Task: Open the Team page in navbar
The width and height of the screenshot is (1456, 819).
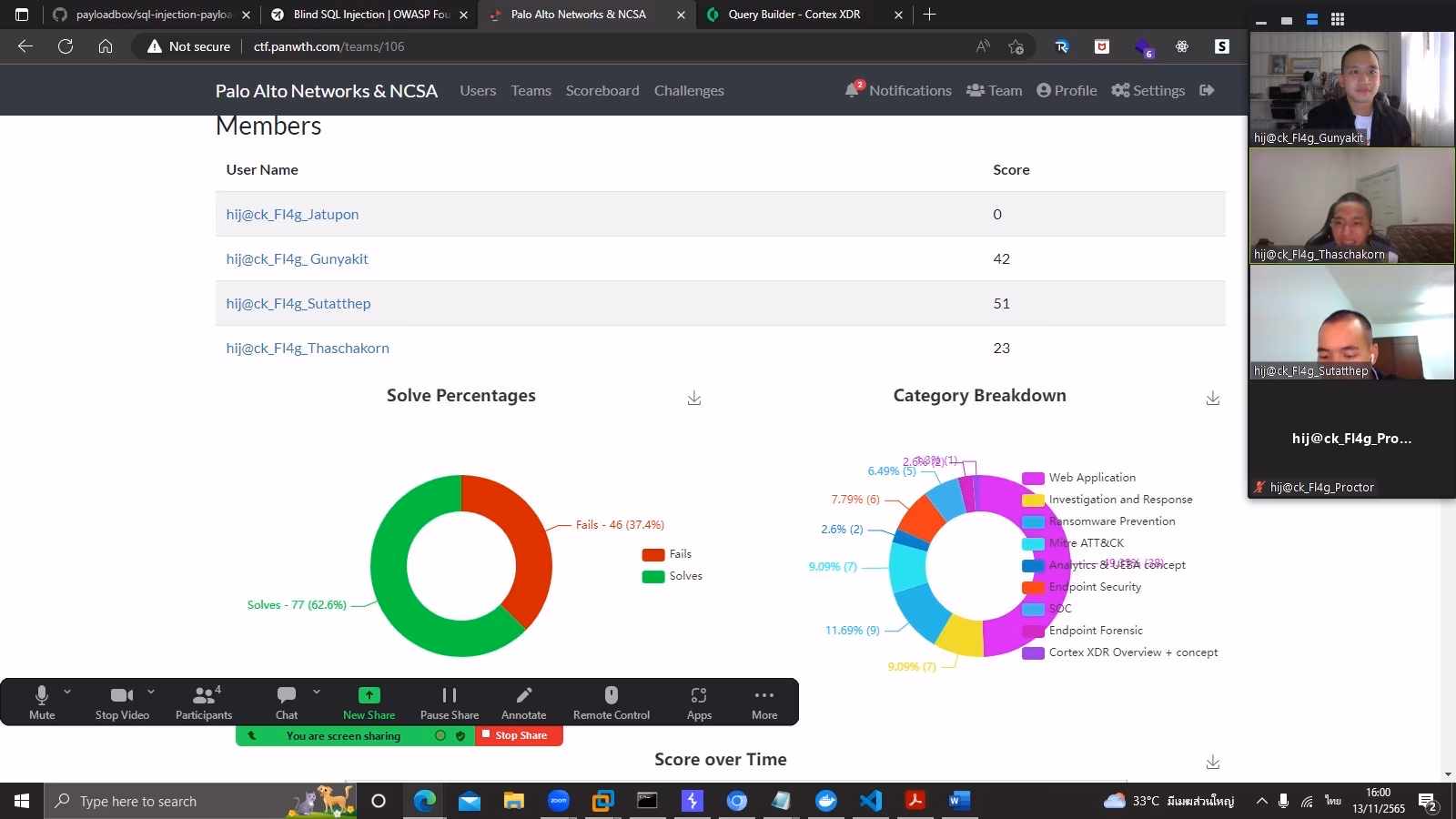Action: click(x=994, y=90)
